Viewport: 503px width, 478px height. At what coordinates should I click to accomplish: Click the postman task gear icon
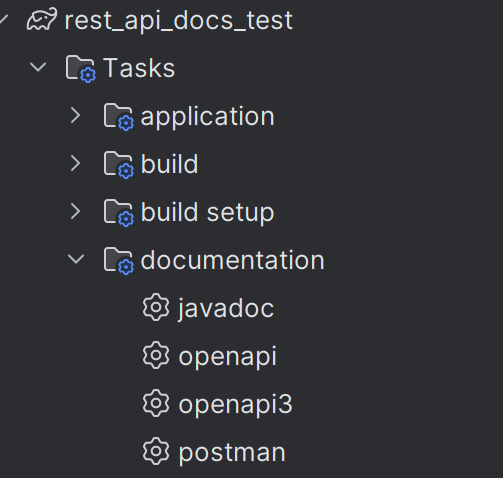156,451
